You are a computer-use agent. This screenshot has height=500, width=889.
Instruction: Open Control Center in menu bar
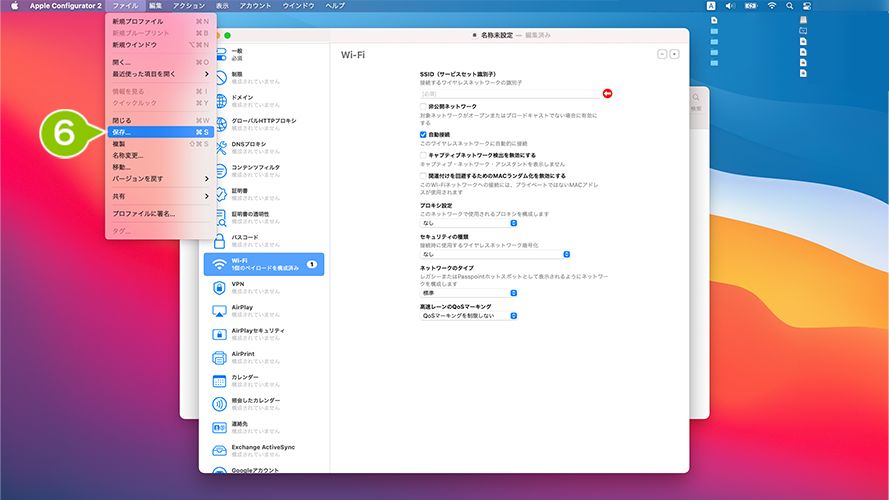pos(807,6)
